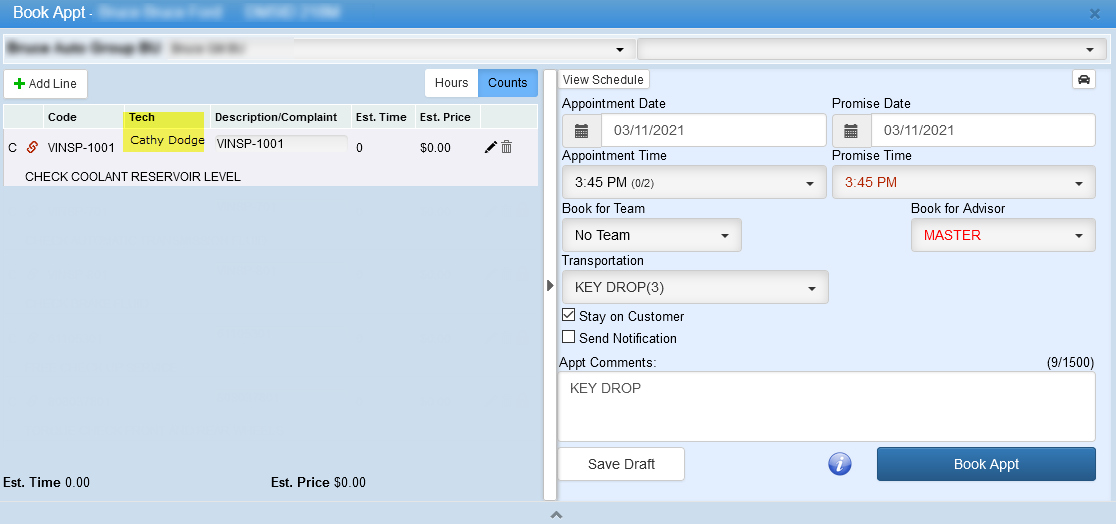Open the Transportation KEY DROP dropdown
Image resolution: width=1116 pixels, height=524 pixels.
click(694, 288)
